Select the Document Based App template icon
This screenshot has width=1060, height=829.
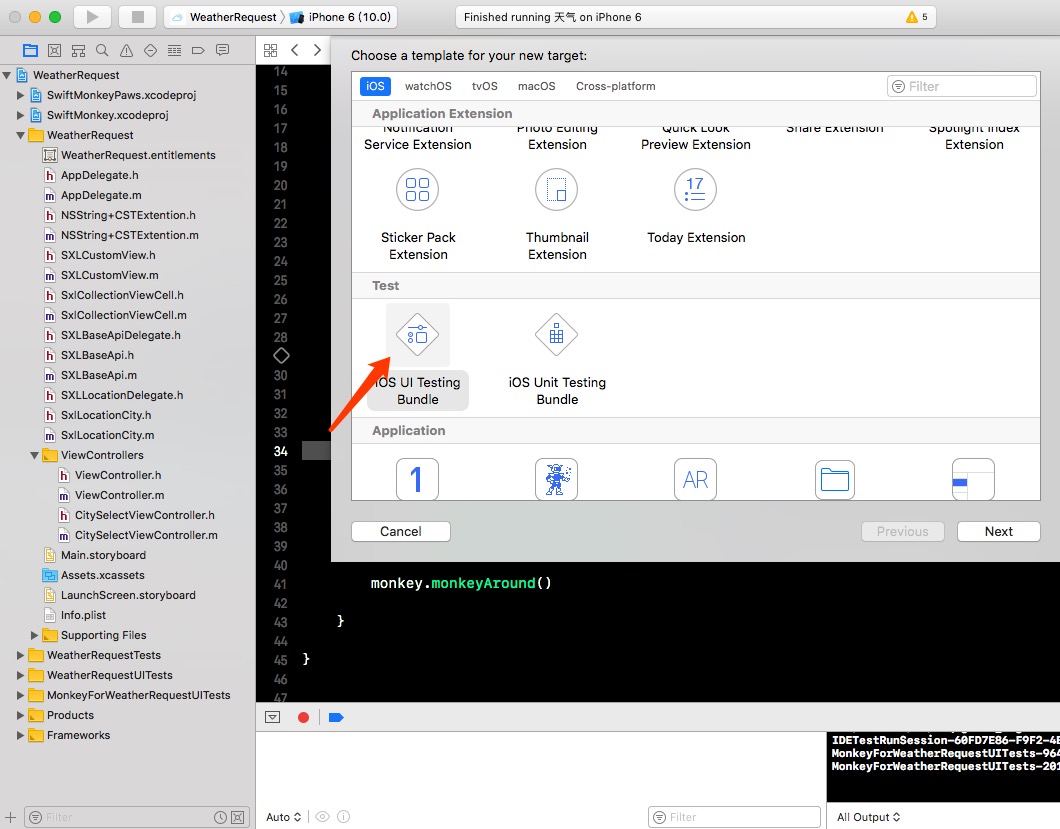(x=835, y=479)
